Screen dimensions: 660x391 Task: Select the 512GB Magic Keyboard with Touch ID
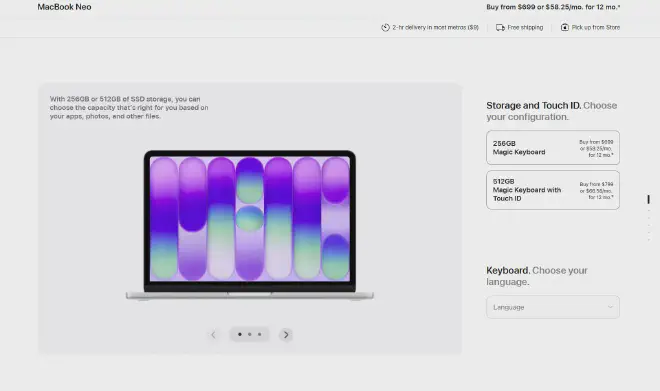click(553, 190)
